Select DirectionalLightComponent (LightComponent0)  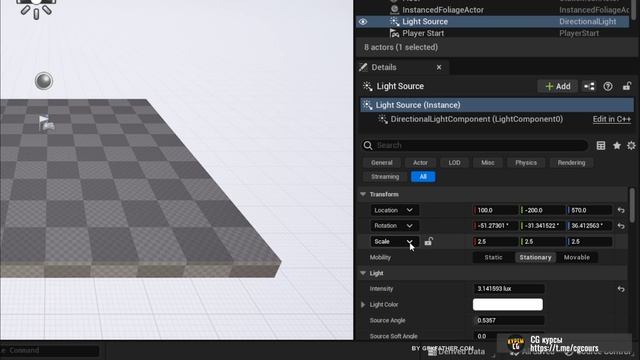tap(476, 119)
